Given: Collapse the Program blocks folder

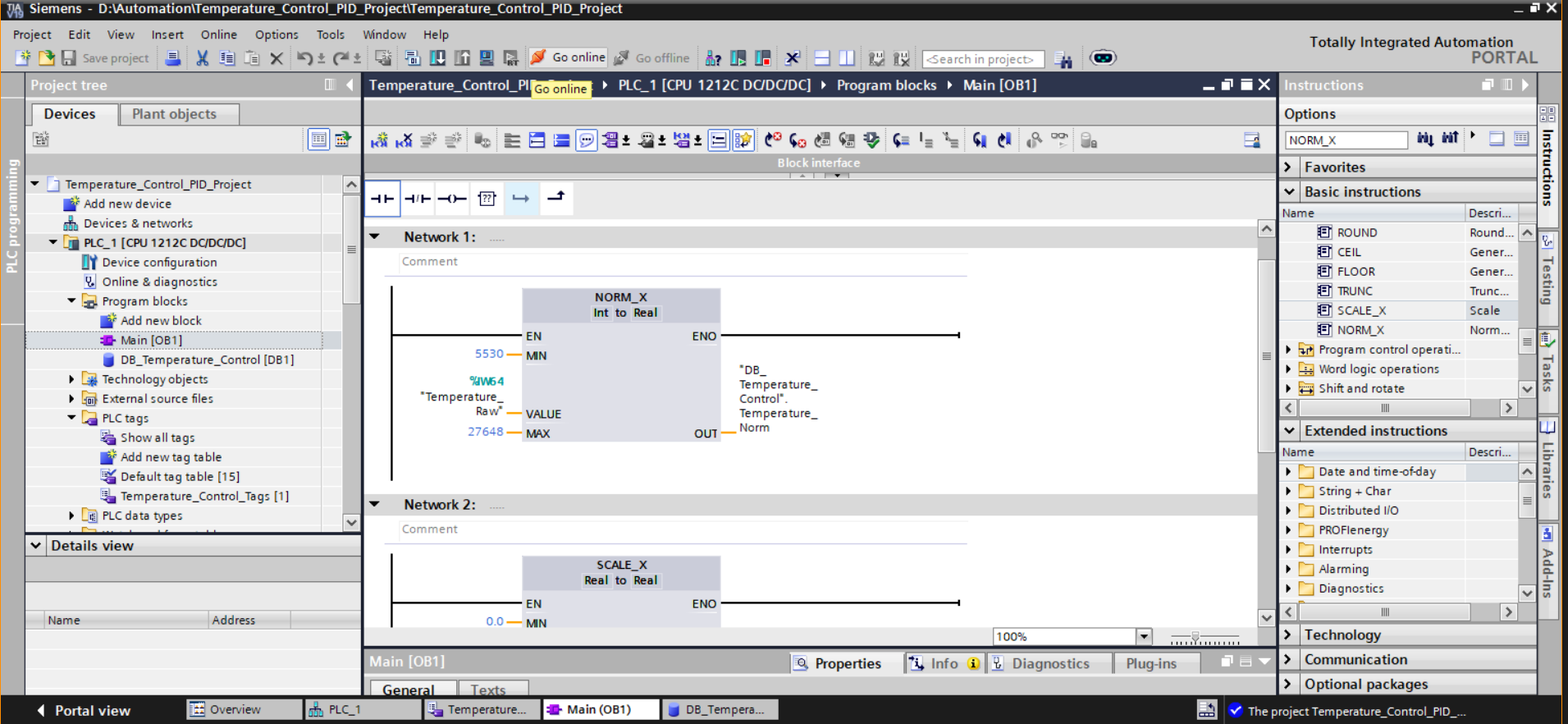Looking at the screenshot, I should tap(71, 301).
